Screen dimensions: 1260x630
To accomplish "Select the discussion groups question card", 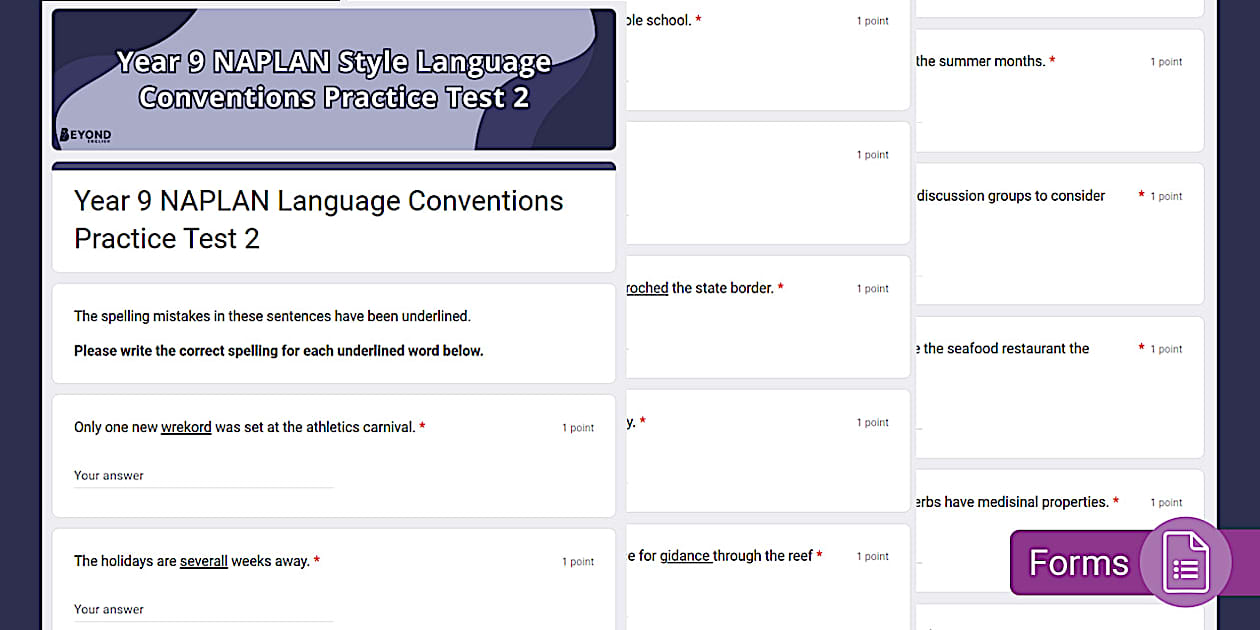I will [1060, 233].
